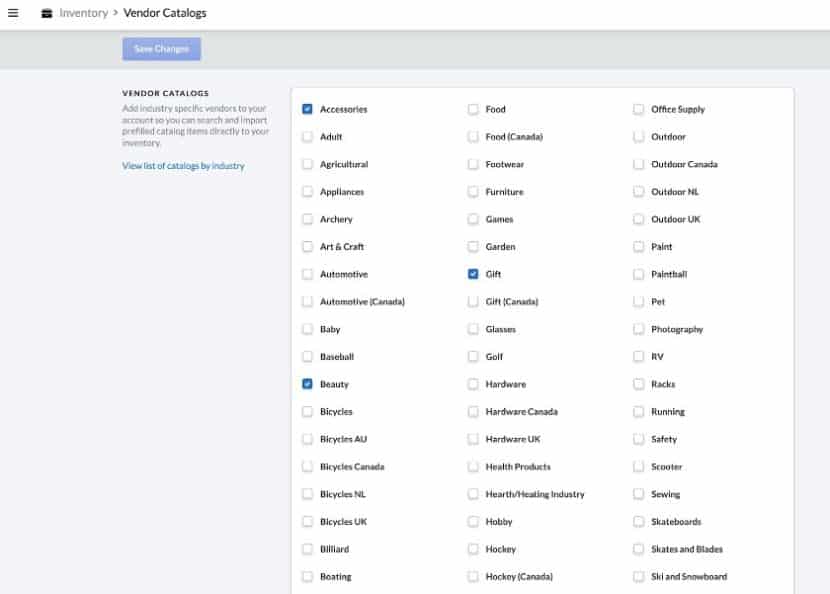Check the Baby catalog
This screenshot has height=594, width=830.
coord(309,328)
